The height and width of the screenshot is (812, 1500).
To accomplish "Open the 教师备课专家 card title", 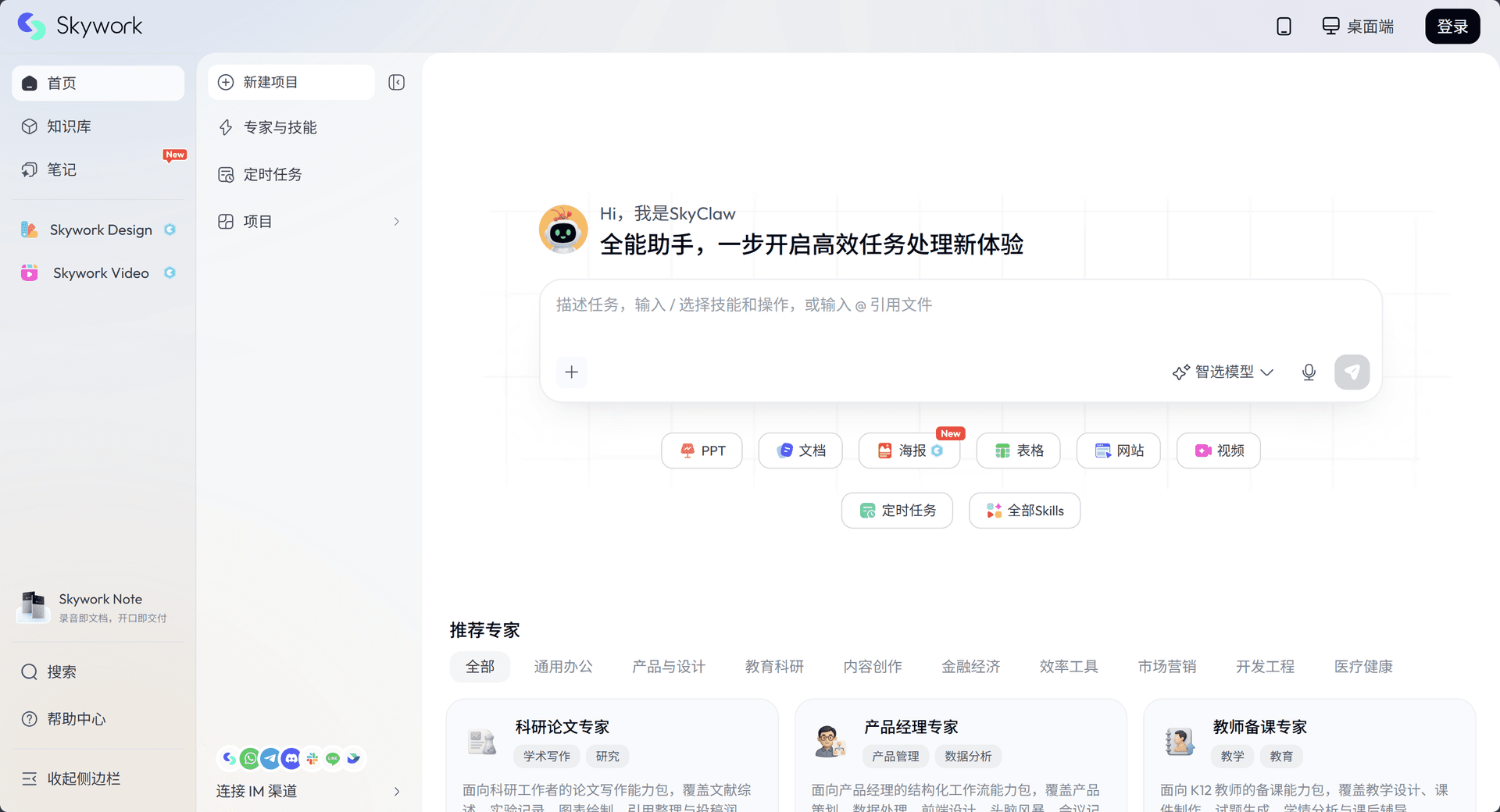I will tap(1260, 727).
